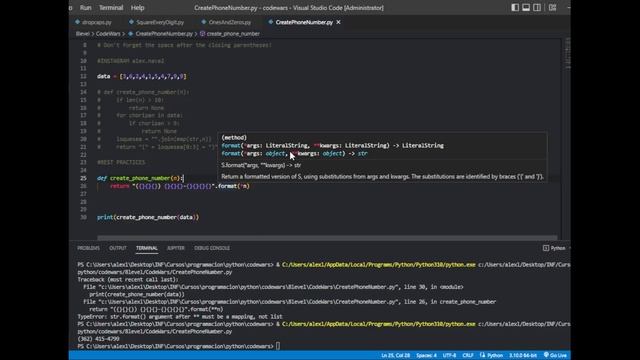Open the JUPYTER panel tab
The image size is (640, 360).
[x=176, y=248]
